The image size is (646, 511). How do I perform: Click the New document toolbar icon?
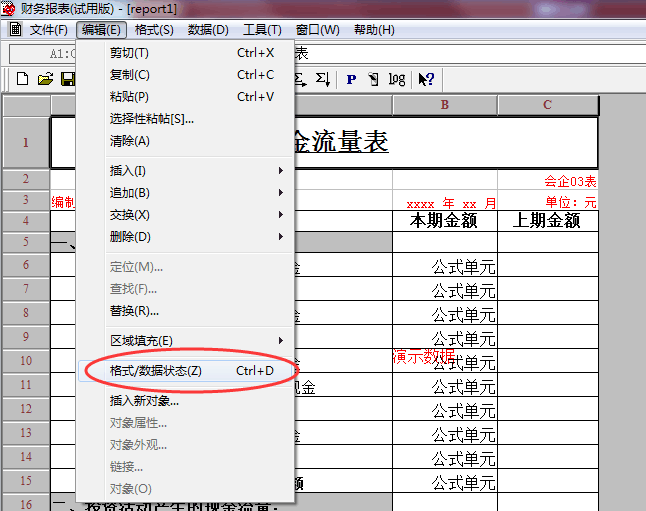(22, 79)
